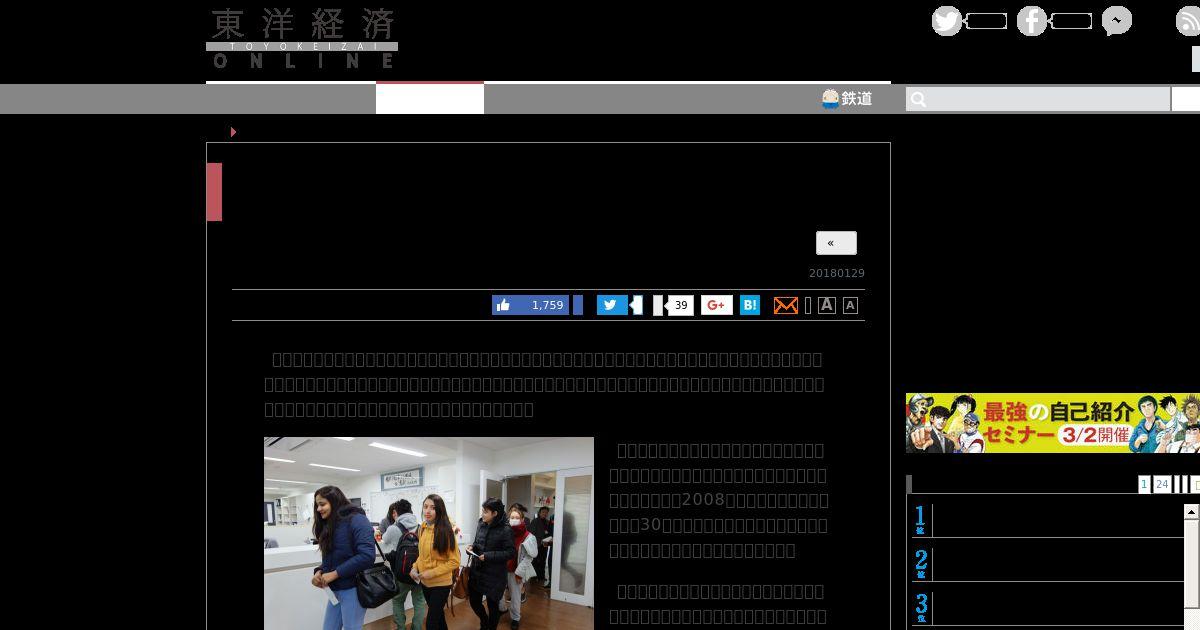1200x630 pixels.
Task: Open the RSS feed icon in header
Action: [1189, 21]
